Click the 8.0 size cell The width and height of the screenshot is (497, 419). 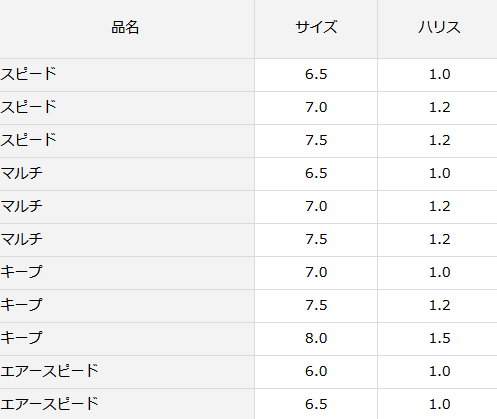pos(316,339)
